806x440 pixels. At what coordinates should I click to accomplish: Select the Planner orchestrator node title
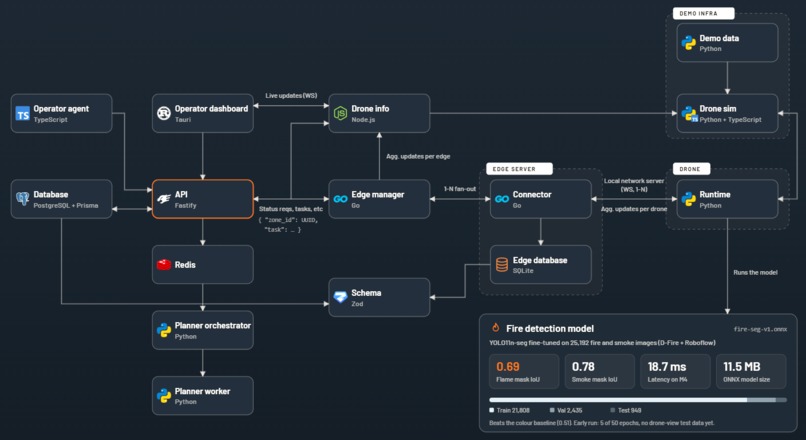click(x=213, y=325)
